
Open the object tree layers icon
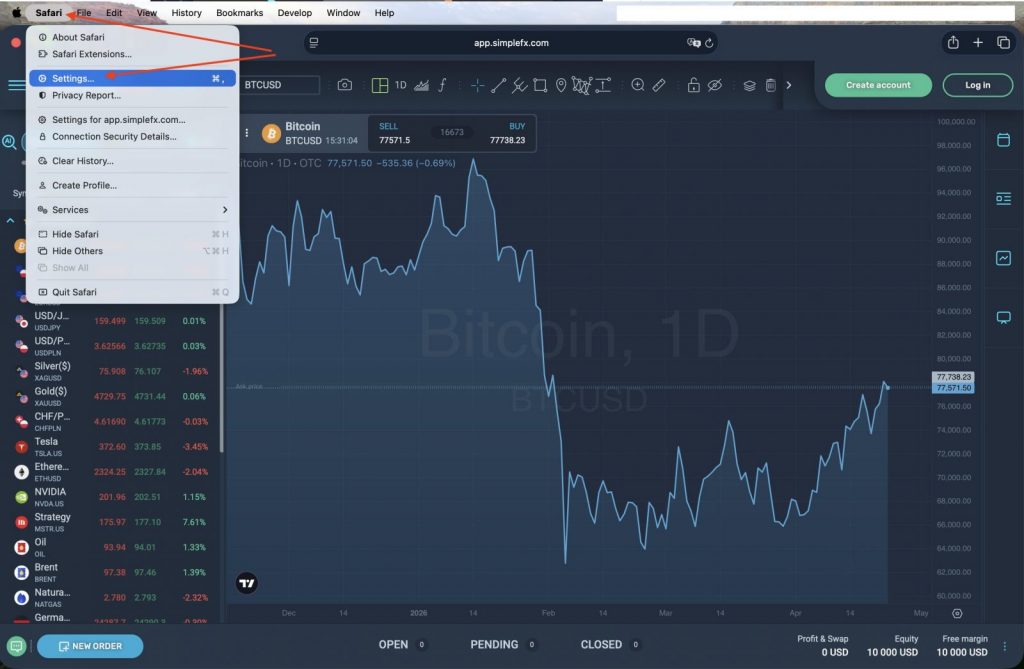click(749, 85)
